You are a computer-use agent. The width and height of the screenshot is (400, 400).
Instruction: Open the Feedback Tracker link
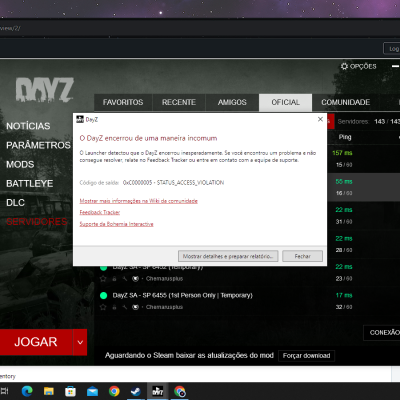pos(100,212)
